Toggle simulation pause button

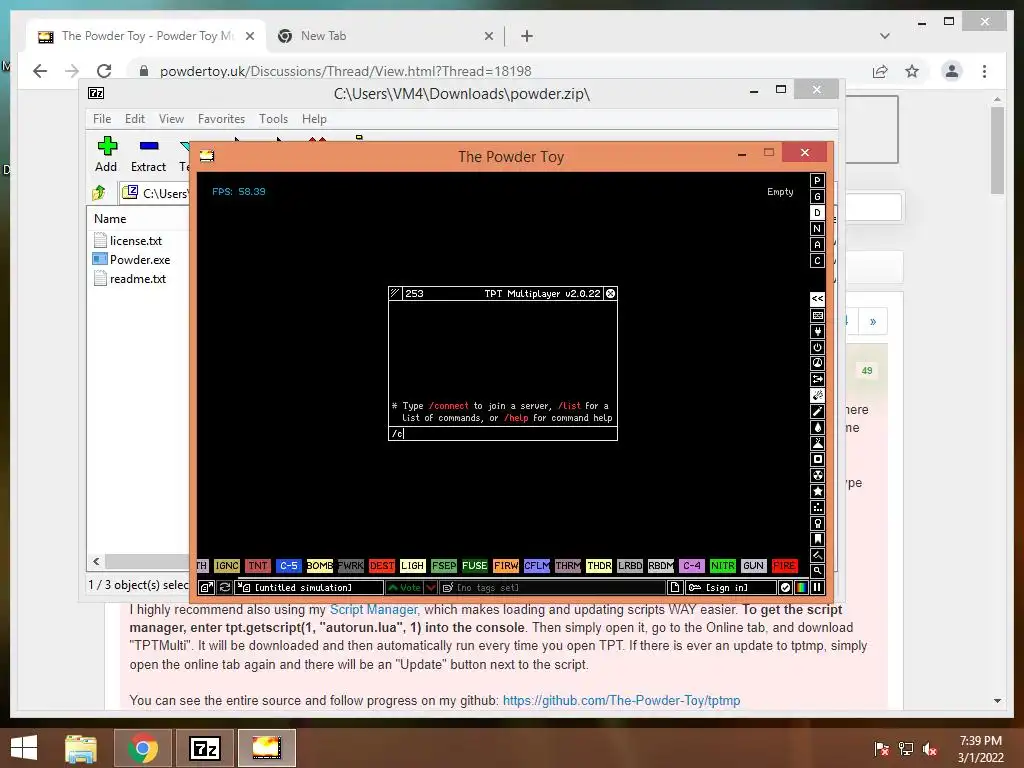click(x=817, y=587)
